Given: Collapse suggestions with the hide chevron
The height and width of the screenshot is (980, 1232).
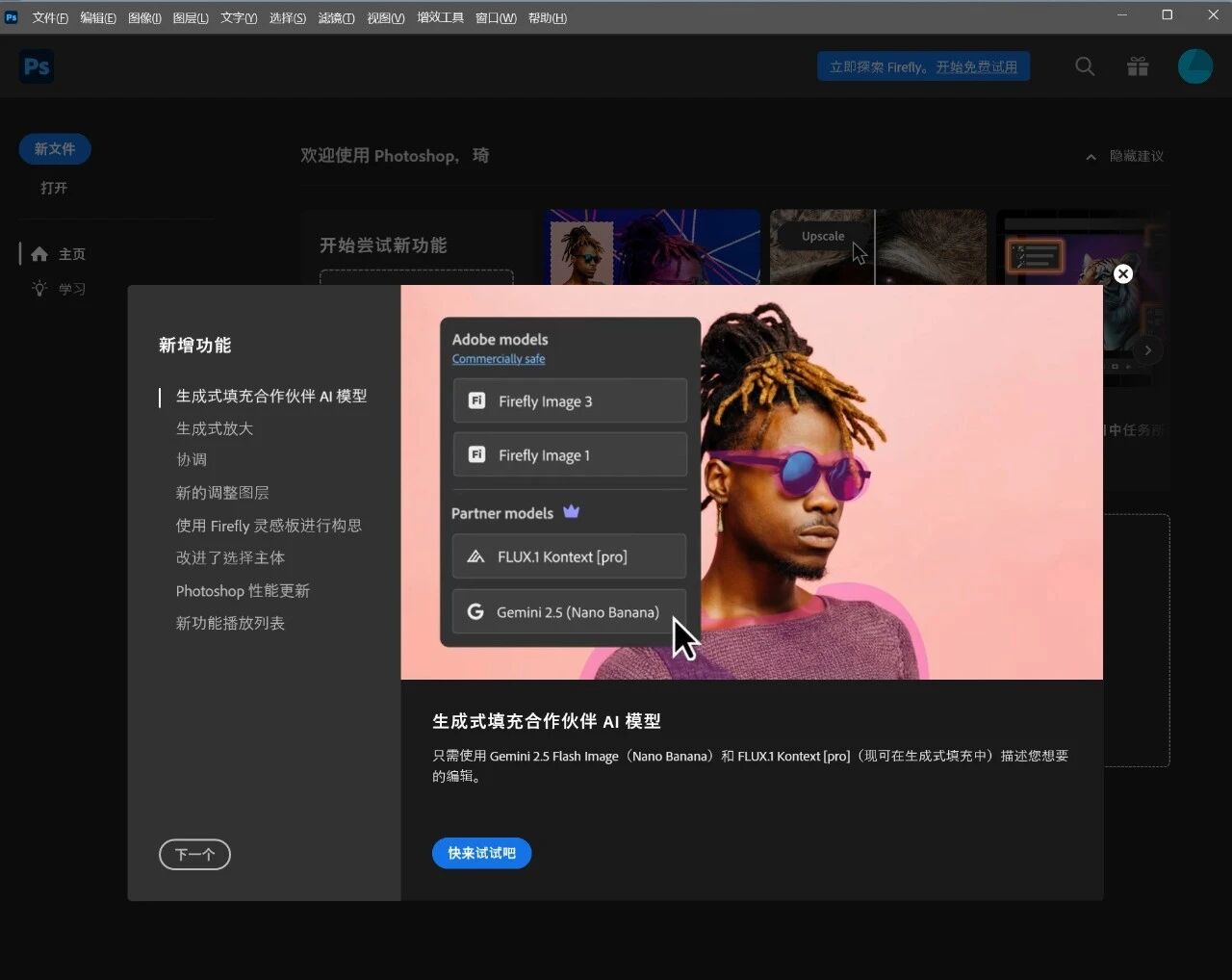Looking at the screenshot, I should point(1091,157).
